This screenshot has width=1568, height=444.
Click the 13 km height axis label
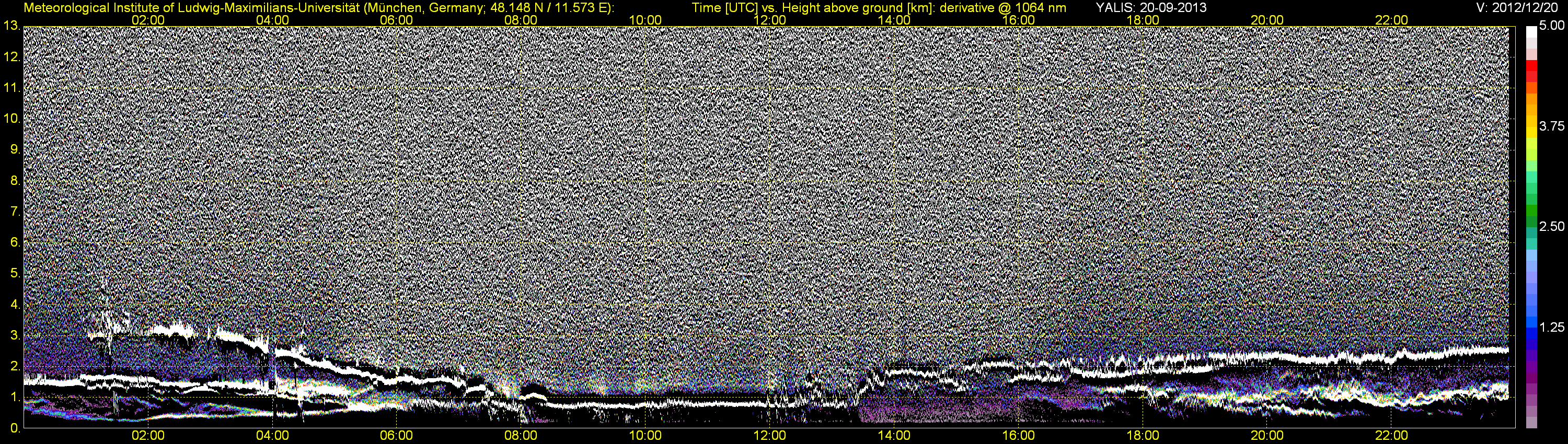coord(11,26)
